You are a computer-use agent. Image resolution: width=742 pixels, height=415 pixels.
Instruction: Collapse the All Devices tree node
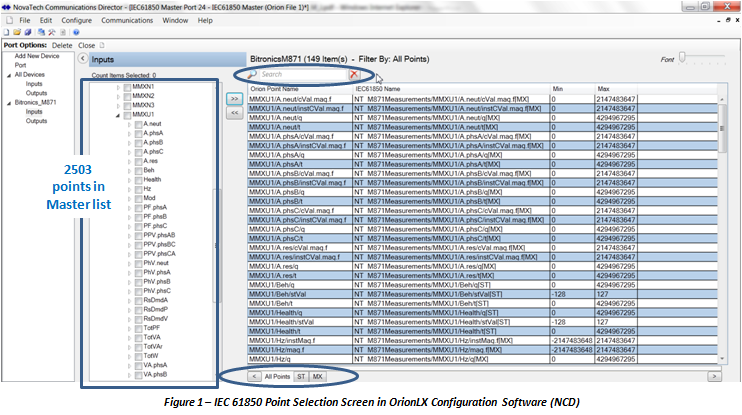(x=9, y=75)
